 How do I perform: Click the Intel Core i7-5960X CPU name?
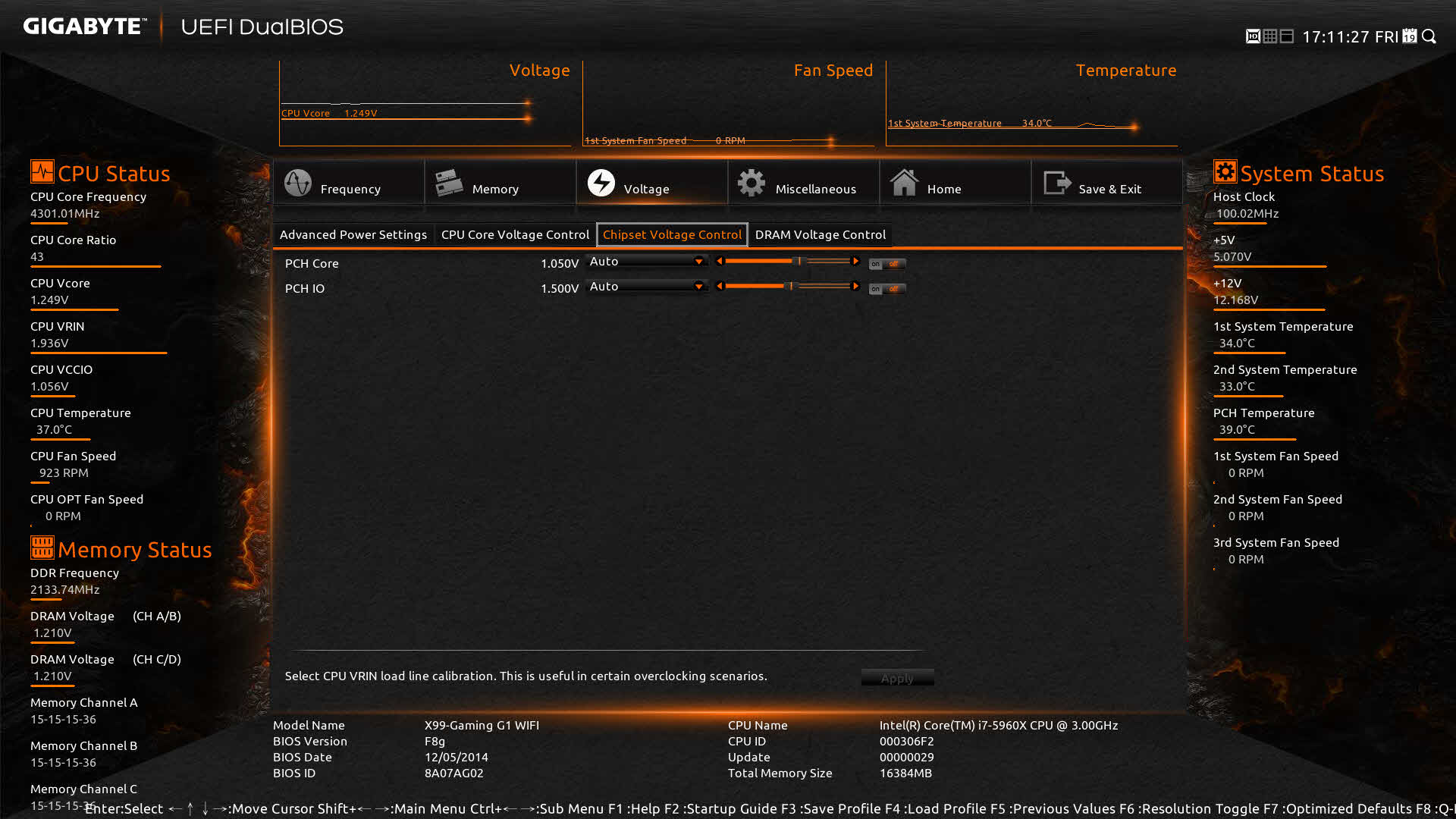[x=999, y=726]
